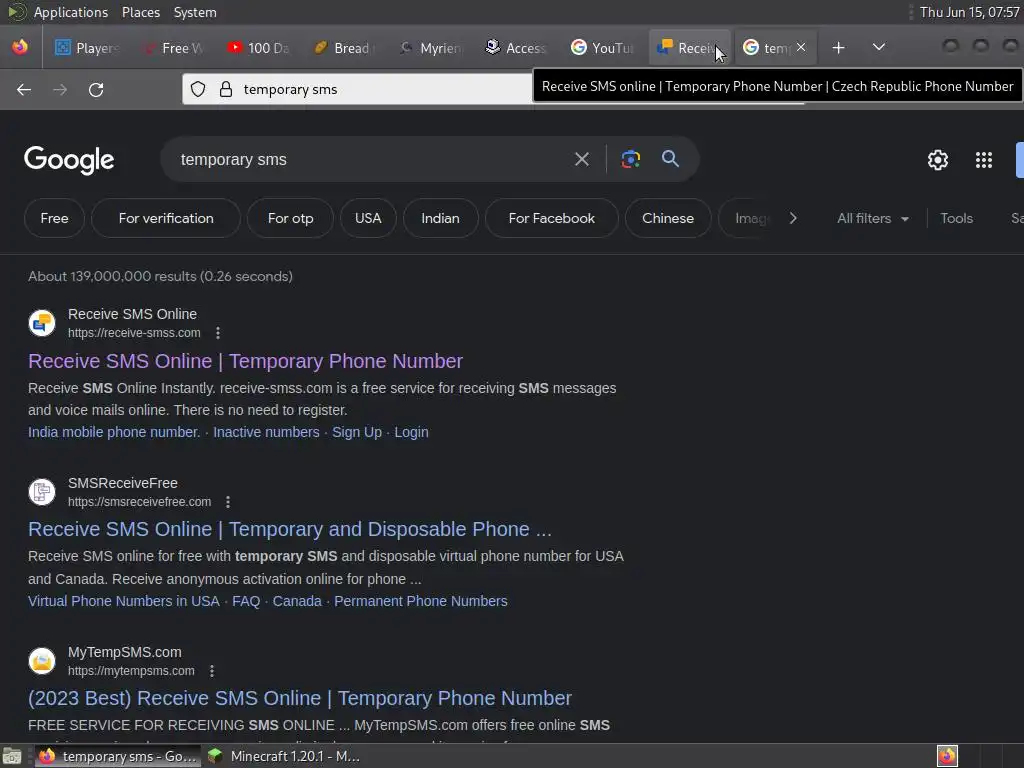
Task: Open options menu for mytempsms.com result
Action: [x=212, y=671]
